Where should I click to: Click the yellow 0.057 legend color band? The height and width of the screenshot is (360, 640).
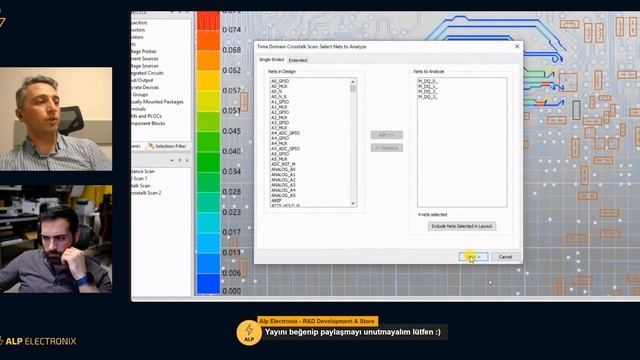click(209, 82)
